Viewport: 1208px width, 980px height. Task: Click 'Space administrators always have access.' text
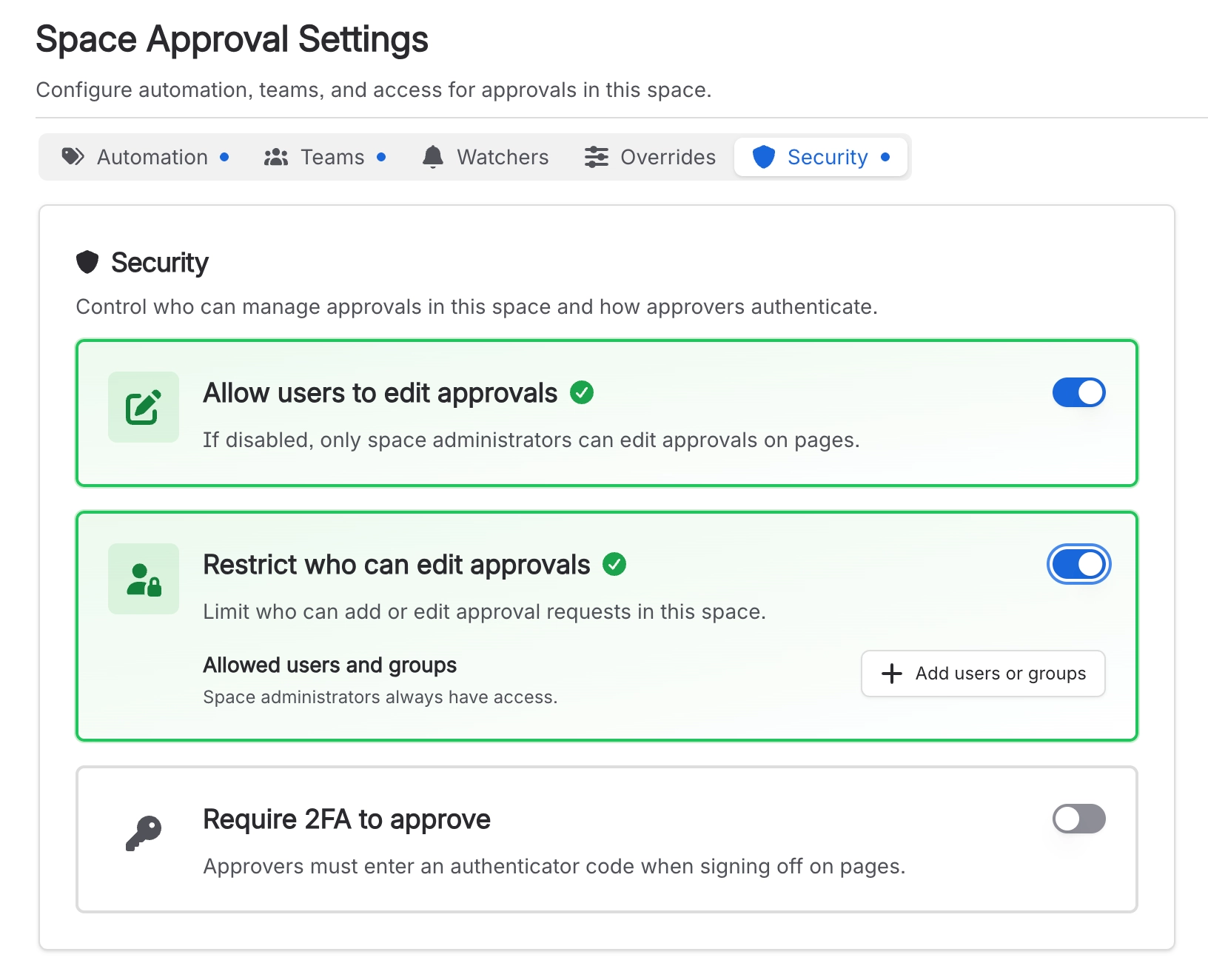pyautogui.click(x=380, y=697)
